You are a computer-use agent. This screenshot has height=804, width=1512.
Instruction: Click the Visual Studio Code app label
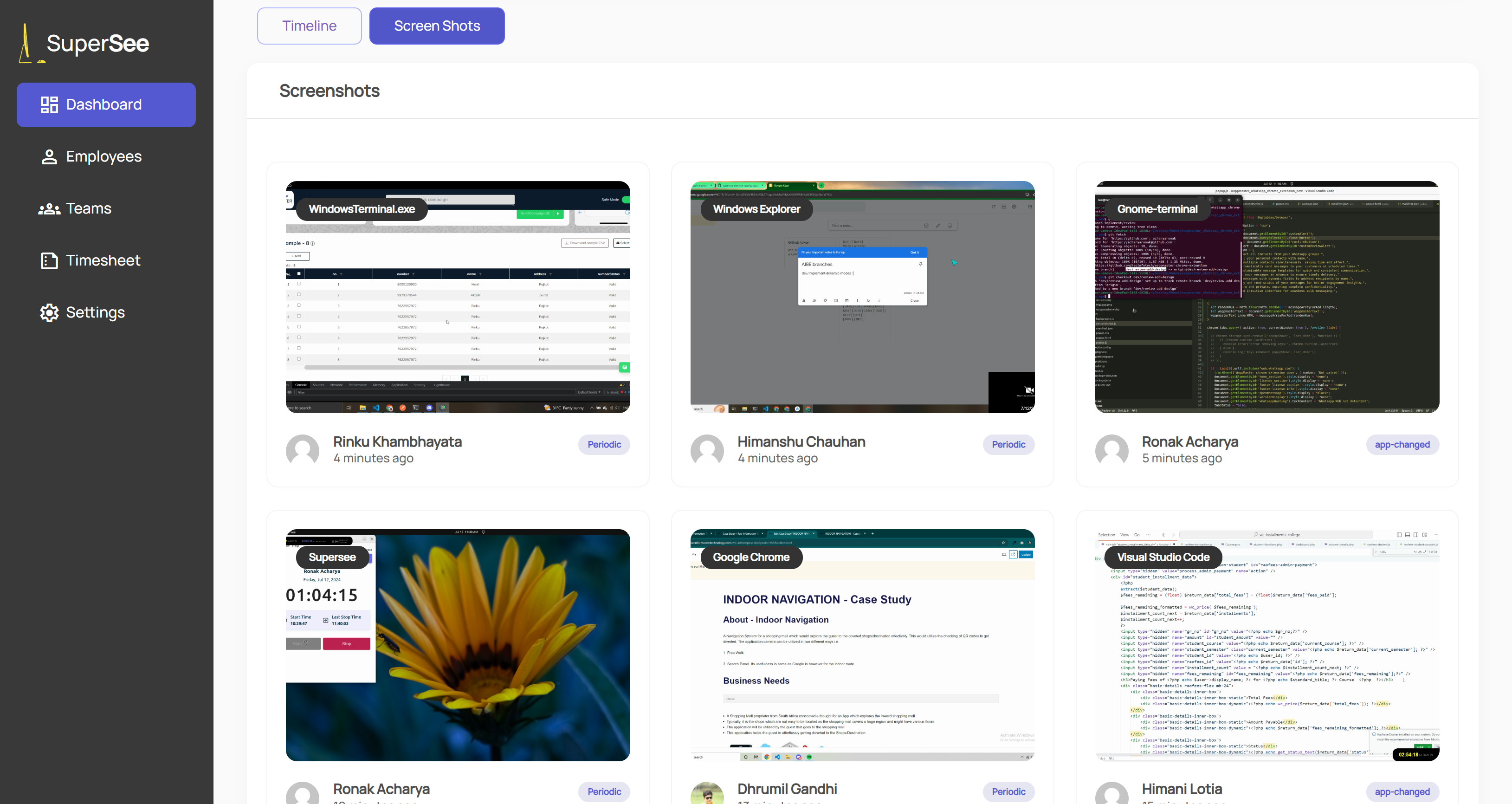tap(1163, 557)
